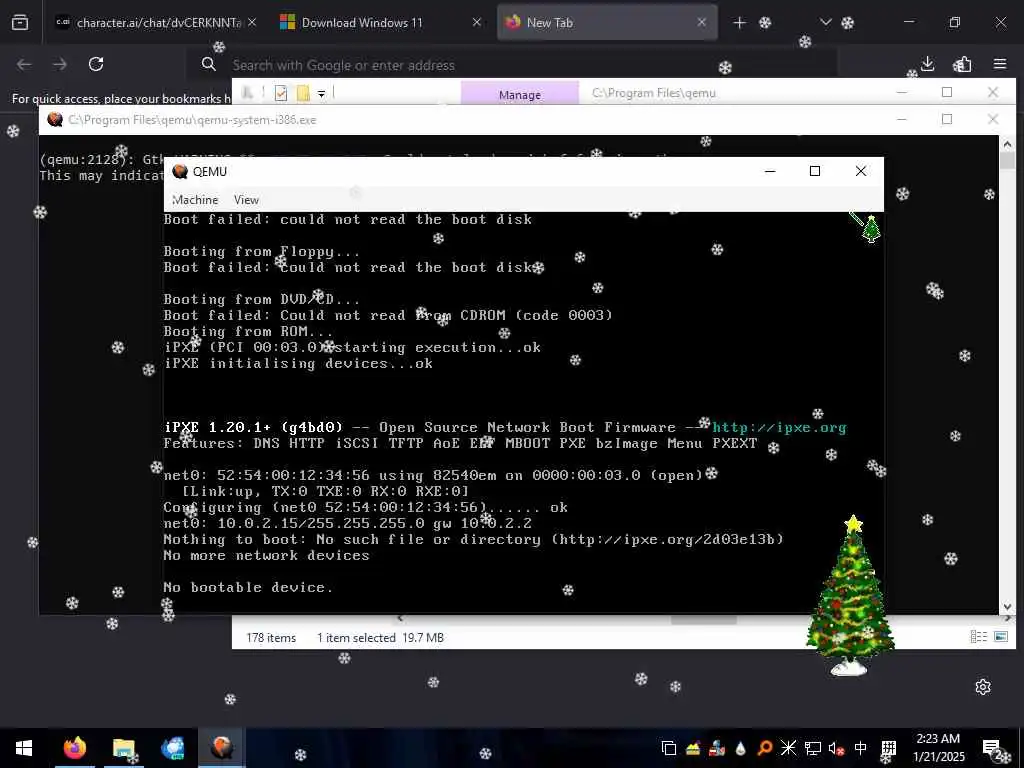Open Firefox from the taskbar
Viewport: 1024px width, 768px height.
pyautogui.click(x=74, y=748)
